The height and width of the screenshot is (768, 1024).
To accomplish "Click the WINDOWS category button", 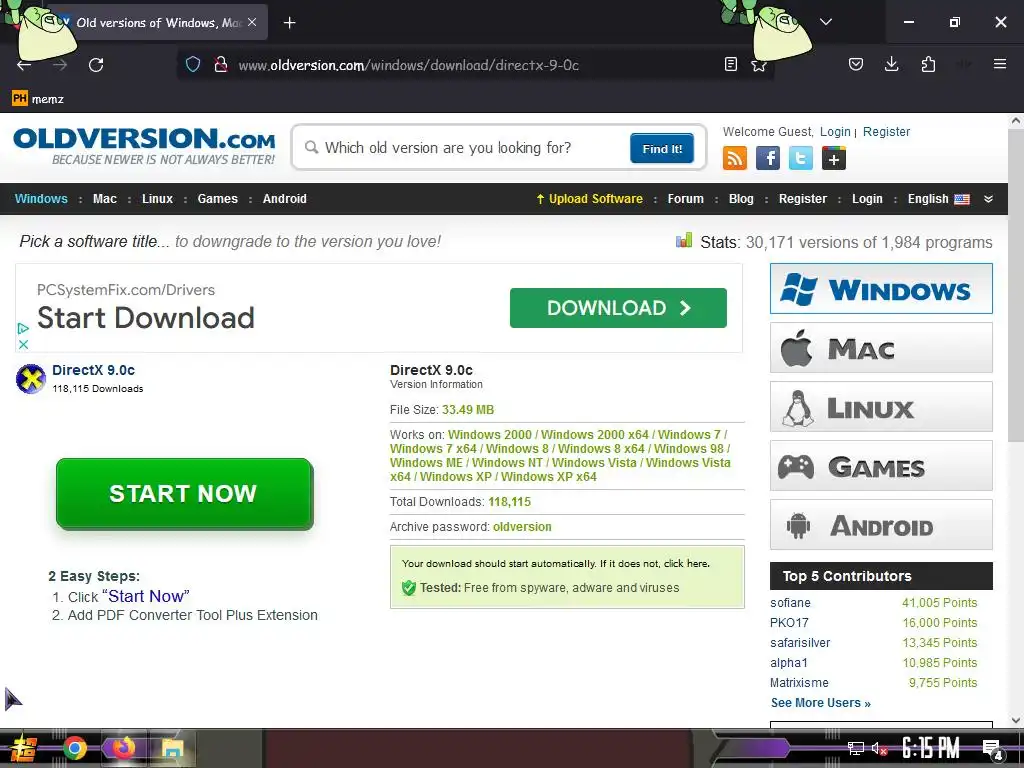I will pos(881,288).
